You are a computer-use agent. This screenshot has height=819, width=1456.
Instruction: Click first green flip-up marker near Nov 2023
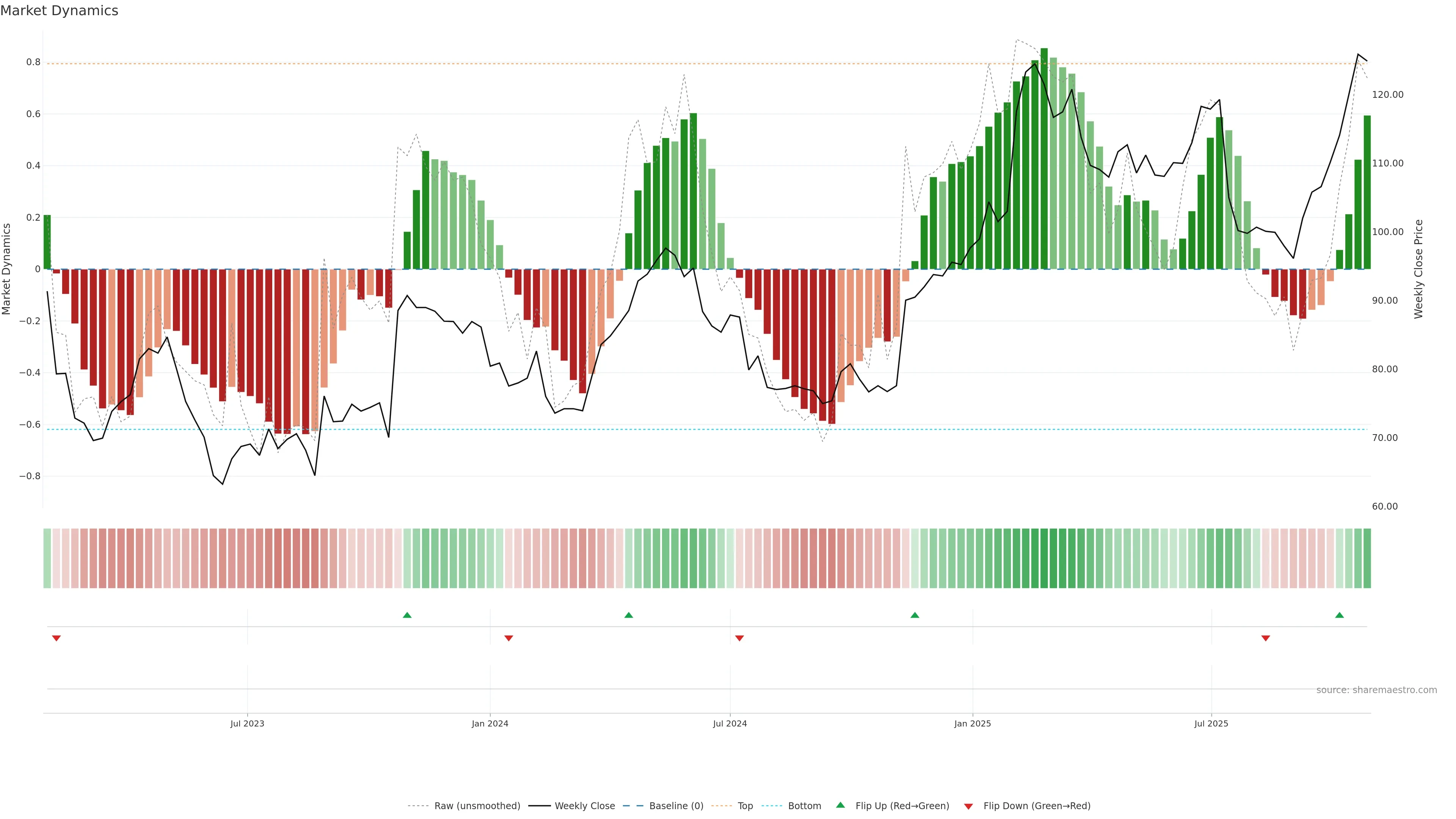coord(407,615)
